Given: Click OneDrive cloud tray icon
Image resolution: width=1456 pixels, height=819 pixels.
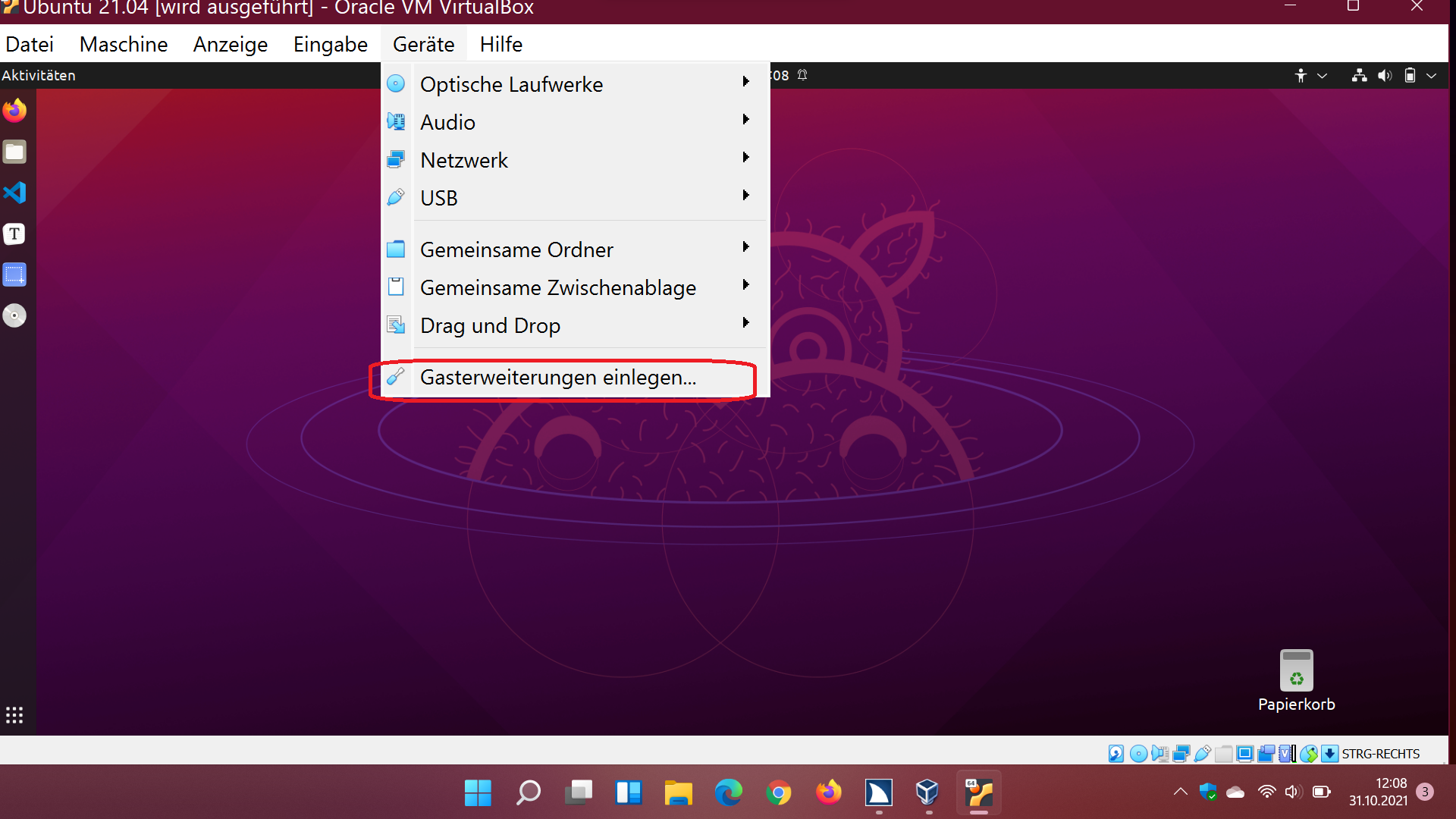Looking at the screenshot, I should [1235, 792].
